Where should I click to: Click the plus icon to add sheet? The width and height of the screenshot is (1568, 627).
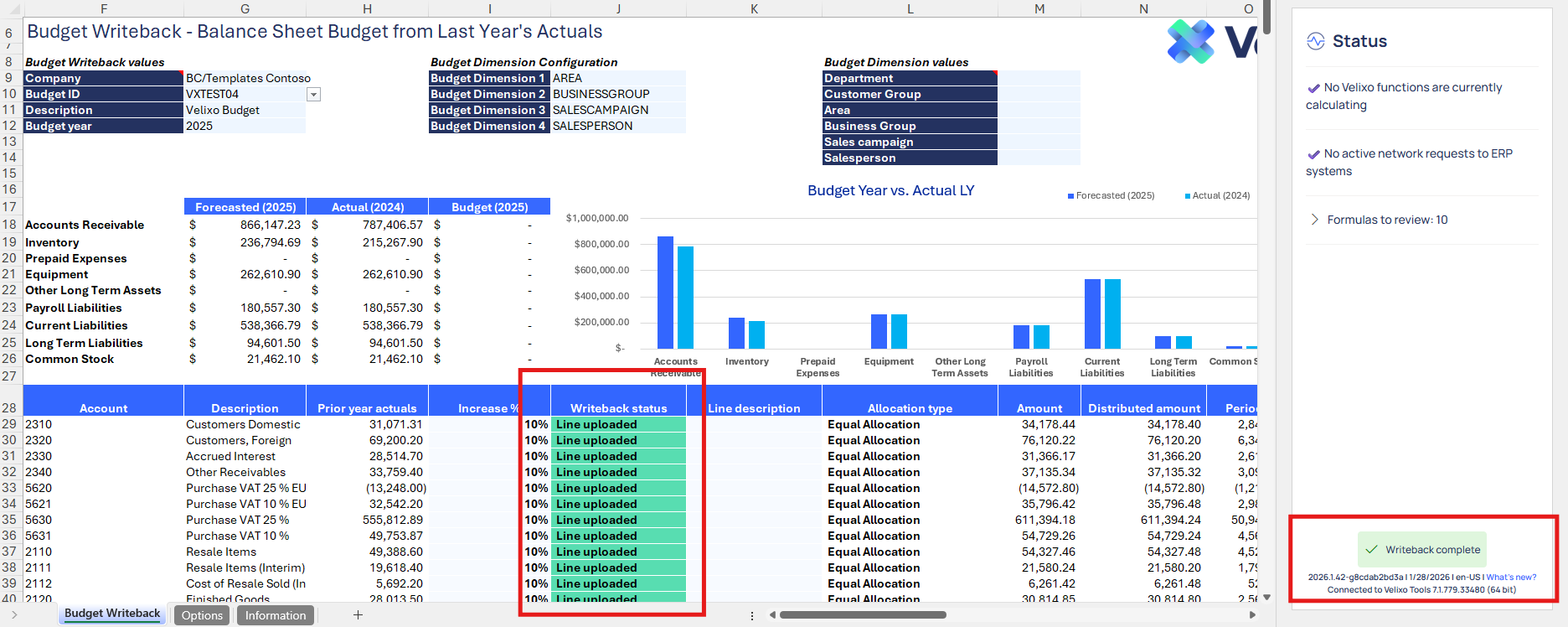coord(358,615)
